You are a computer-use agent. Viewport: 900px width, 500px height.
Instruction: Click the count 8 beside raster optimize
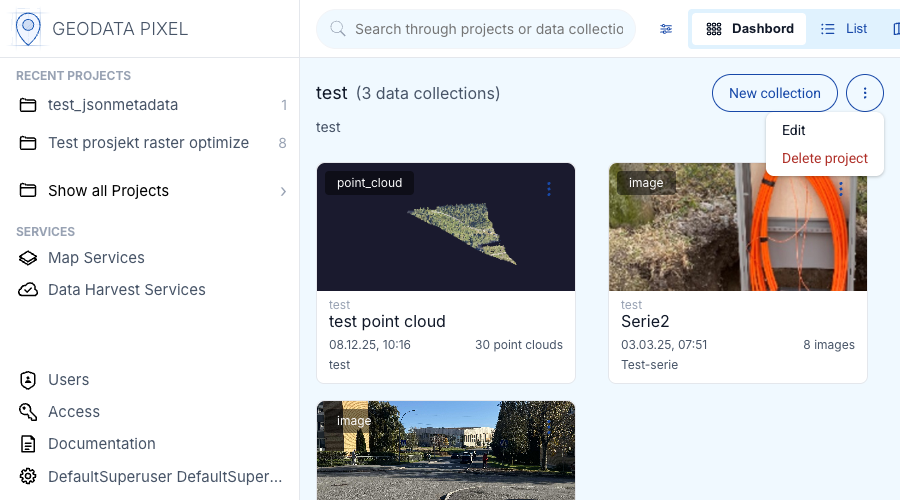pos(282,143)
